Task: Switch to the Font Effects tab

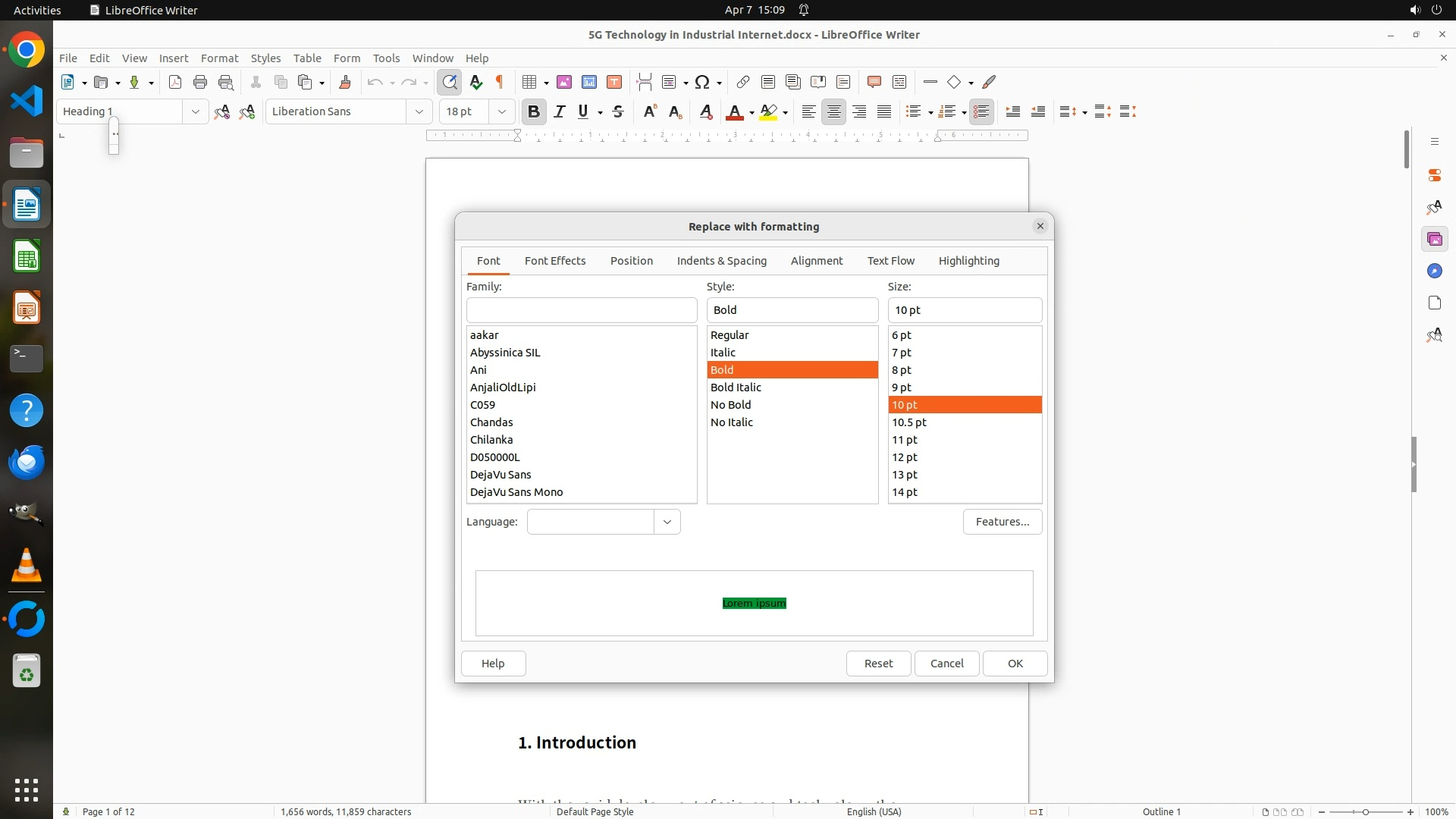Action: tap(555, 261)
